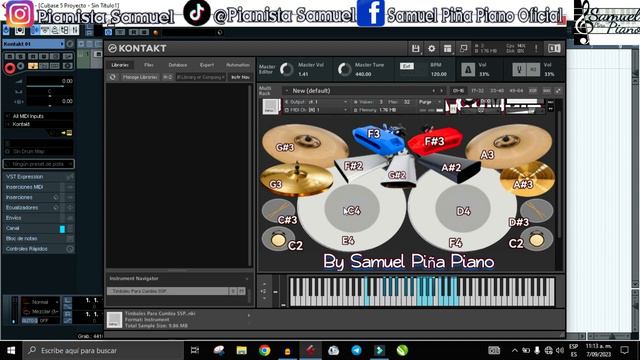Viewport: 640px width, 360px height.
Task: Toggle the aux panel button
Action: [x=547, y=91]
